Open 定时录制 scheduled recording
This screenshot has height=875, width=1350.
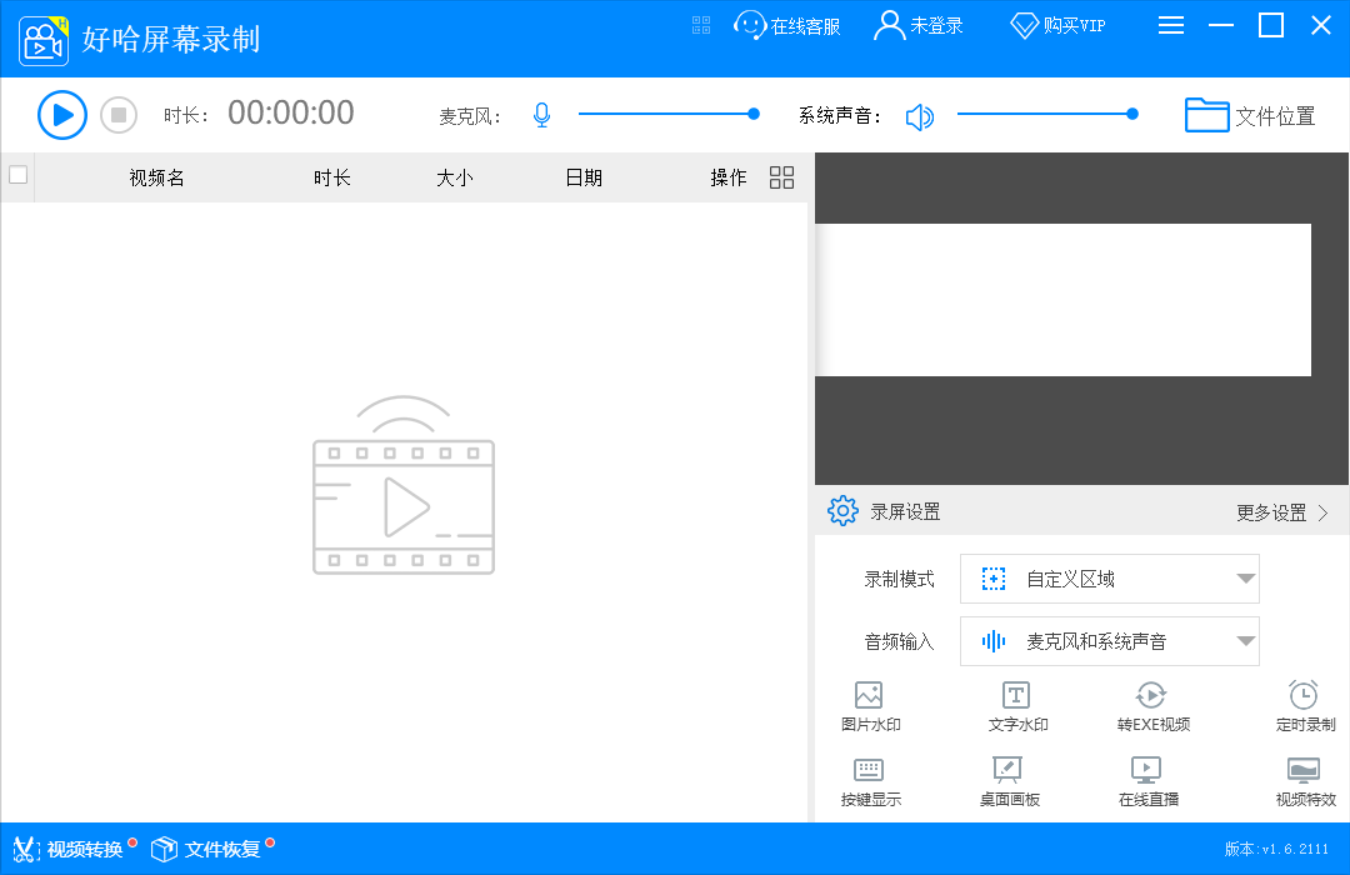(1305, 706)
